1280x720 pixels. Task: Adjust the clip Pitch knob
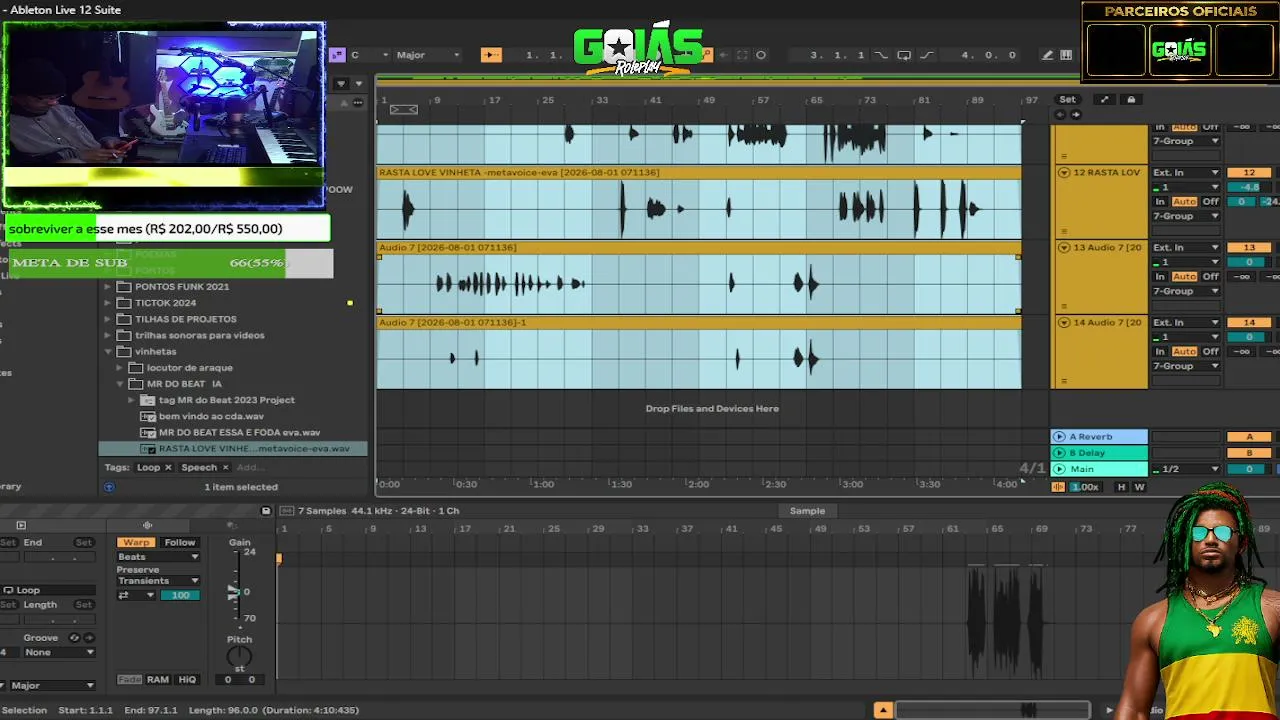coord(239,657)
